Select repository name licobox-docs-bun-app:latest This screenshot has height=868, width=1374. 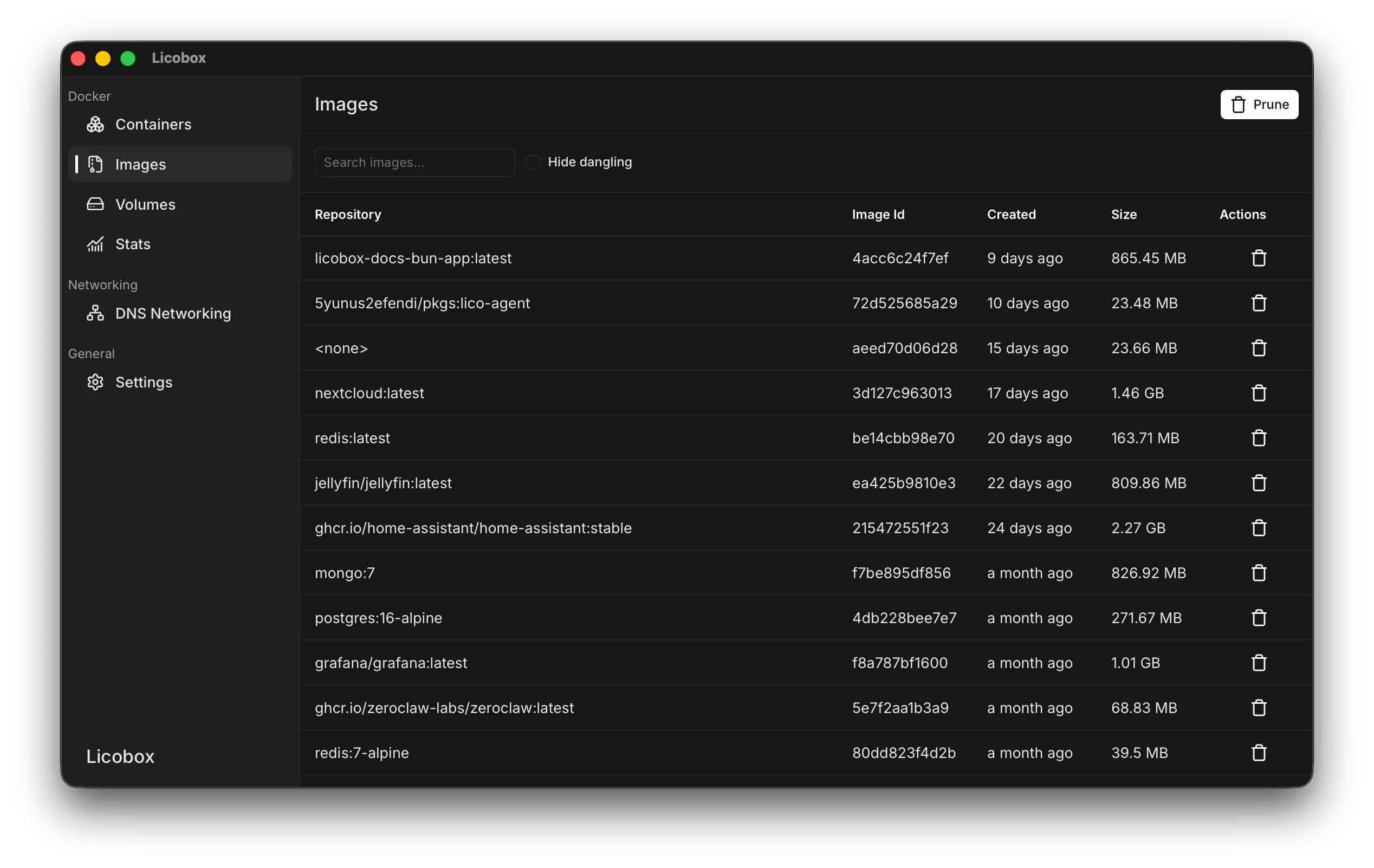(x=413, y=258)
